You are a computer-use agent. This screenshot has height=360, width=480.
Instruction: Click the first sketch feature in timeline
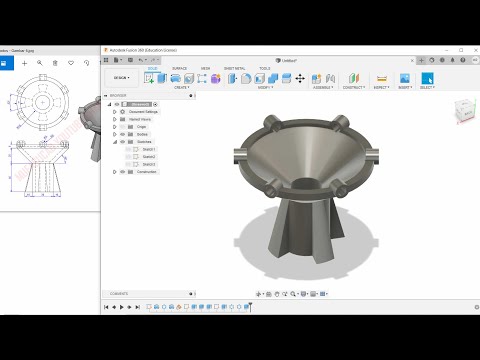[x=149, y=307]
